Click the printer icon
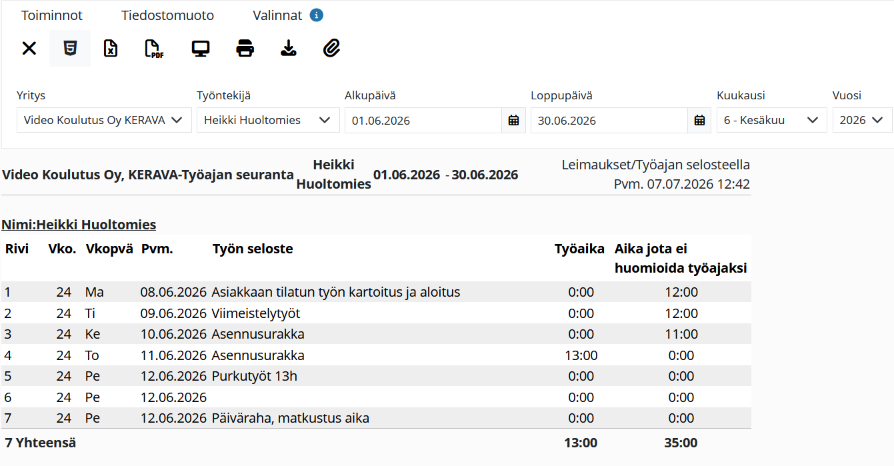Image resolution: width=894 pixels, height=466 pixels. (x=245, y=48)
